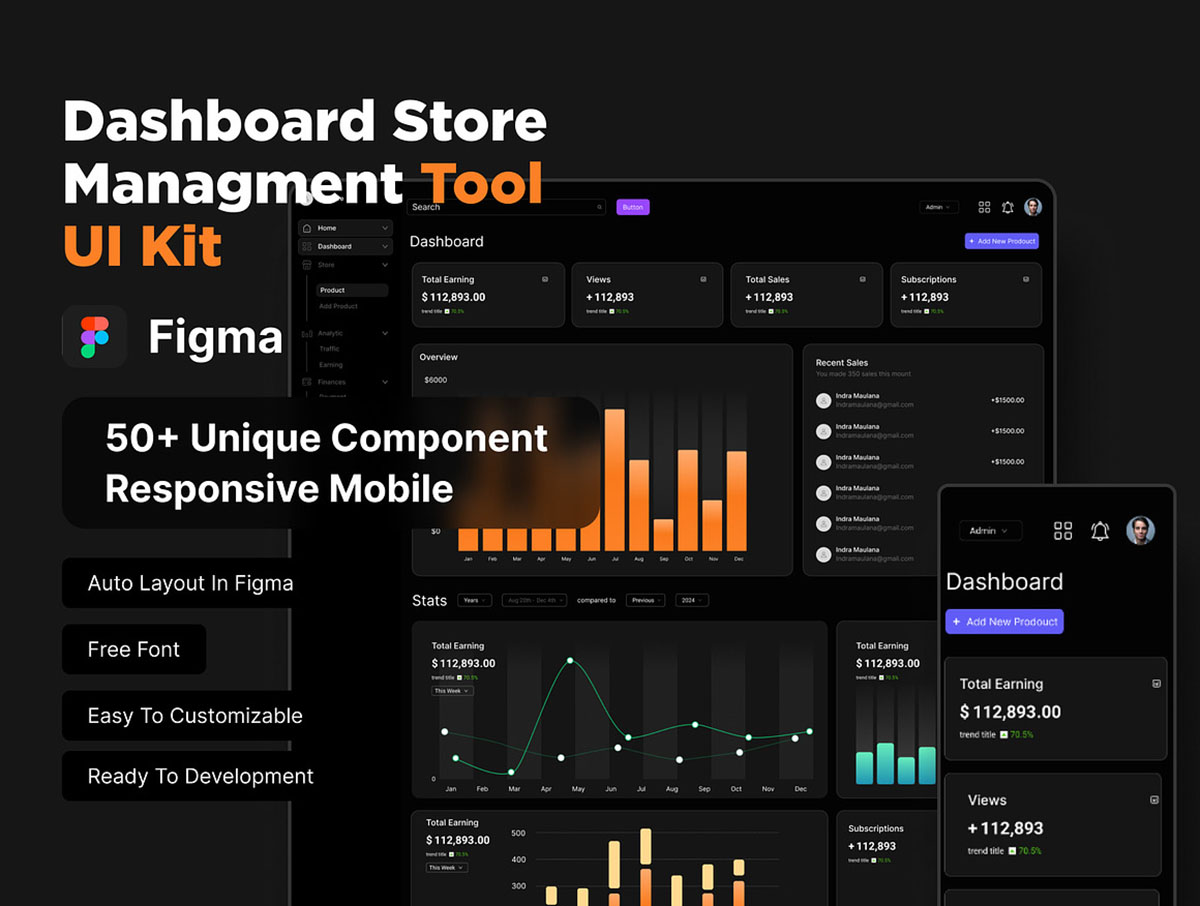Click the Total Earning card menu icon
The height and width of the screenshot is (906, 1200).
click(x=545, y=279)
